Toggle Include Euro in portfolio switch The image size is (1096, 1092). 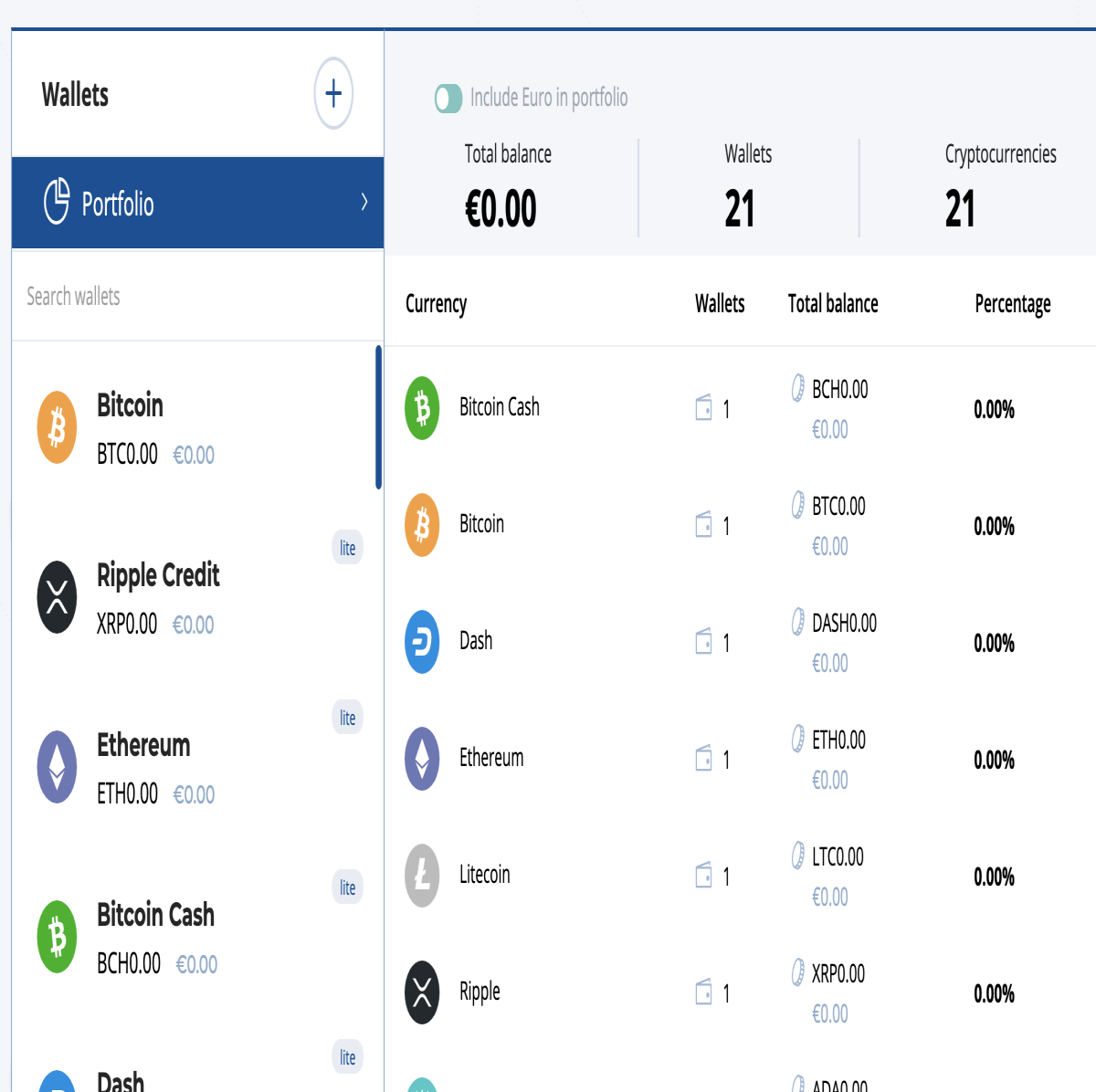pos(448,99)
